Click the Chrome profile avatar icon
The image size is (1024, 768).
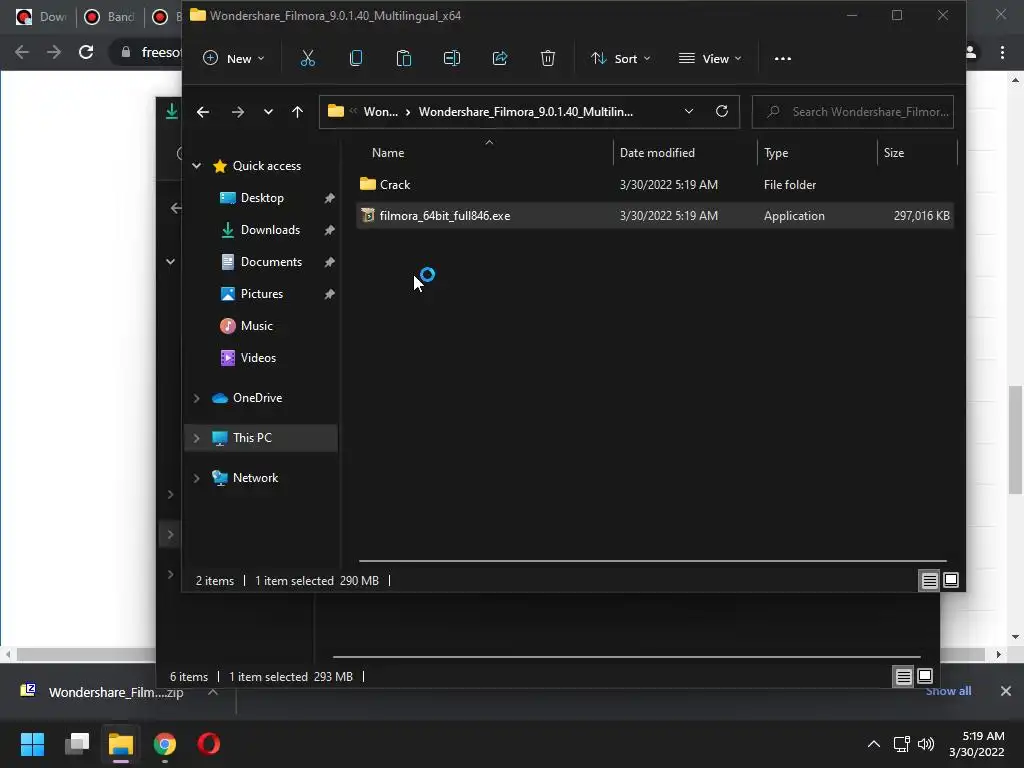pos(971,52)
